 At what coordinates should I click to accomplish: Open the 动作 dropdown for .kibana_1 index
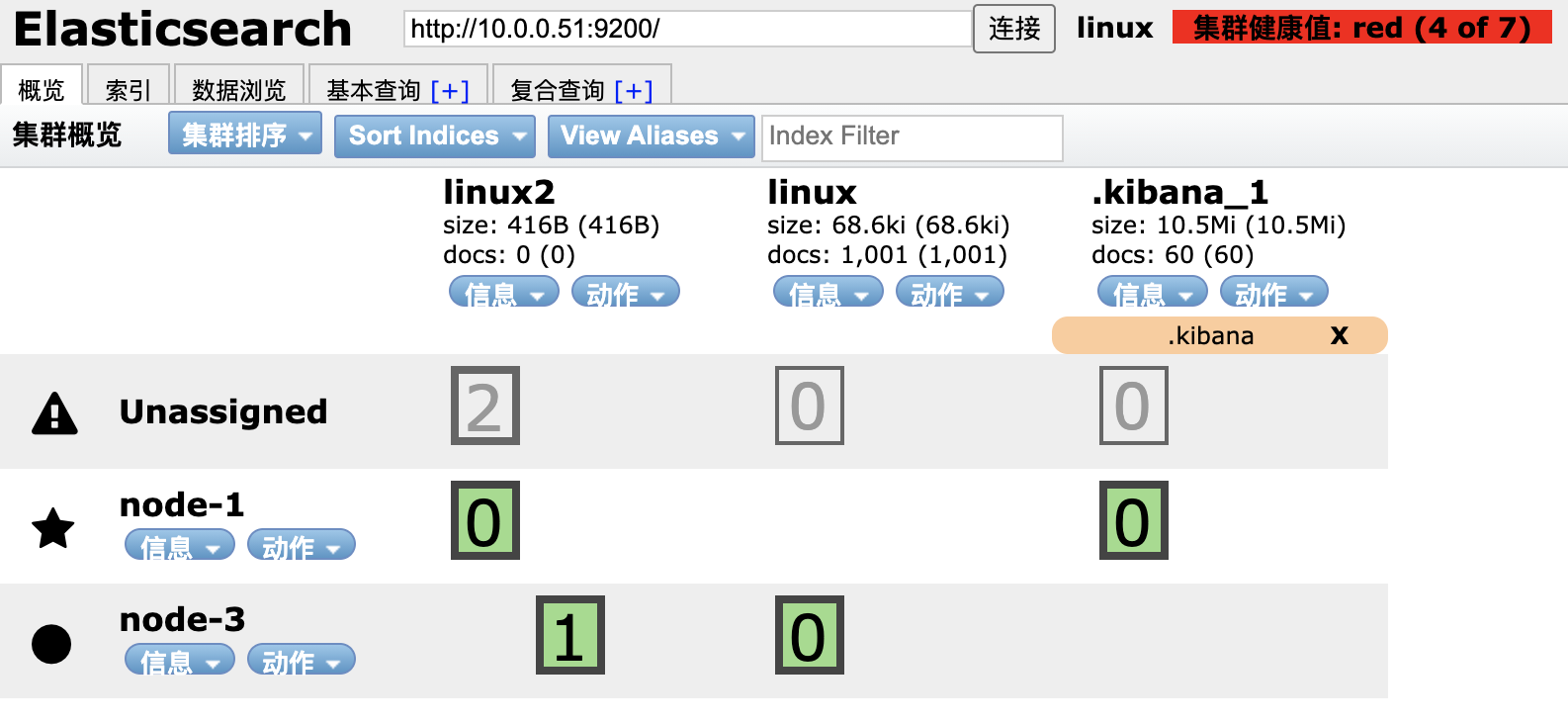coord(1274,292)
